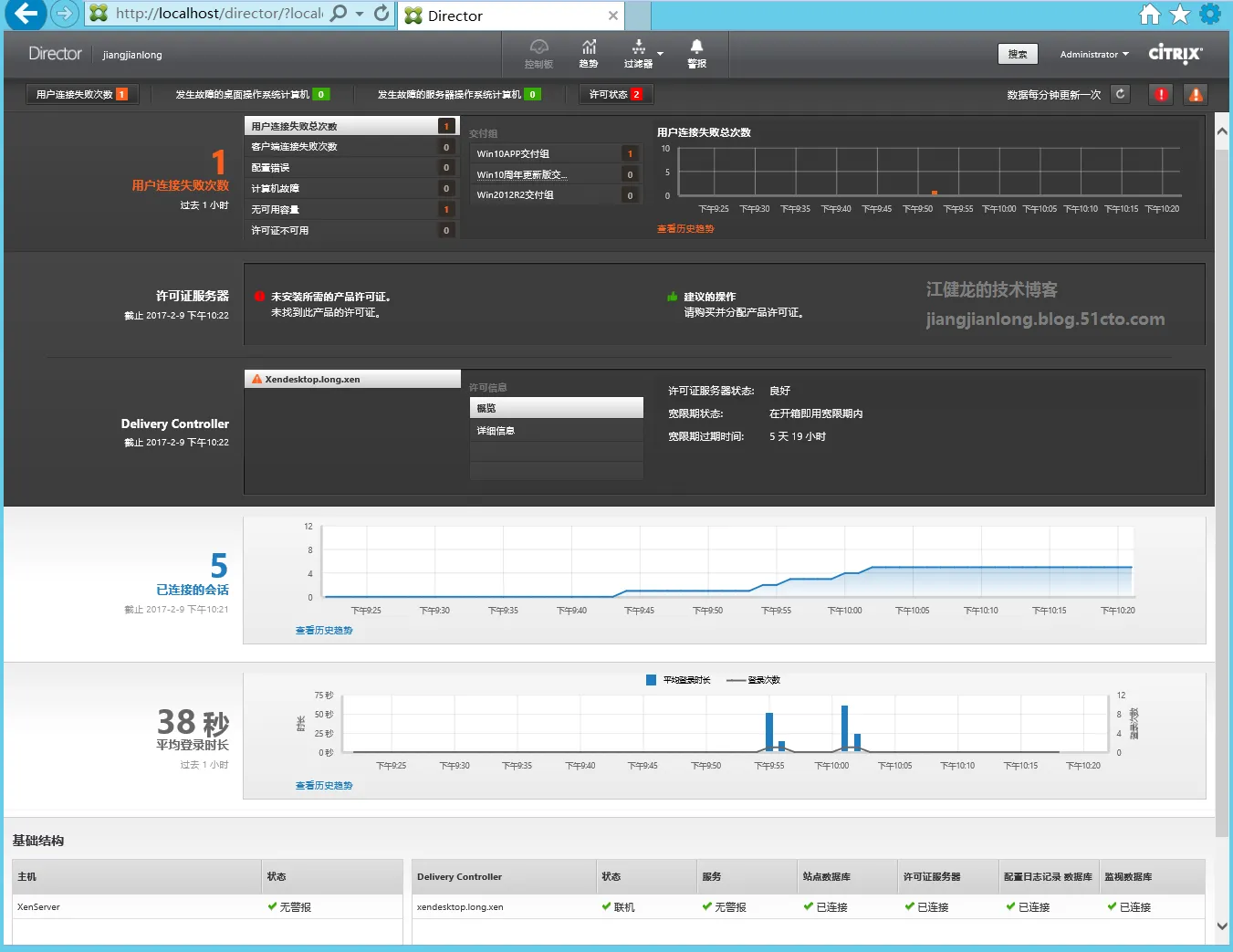
Task: Click Xendesktop.long.xen controller tab
Action: tap(352, 379)
